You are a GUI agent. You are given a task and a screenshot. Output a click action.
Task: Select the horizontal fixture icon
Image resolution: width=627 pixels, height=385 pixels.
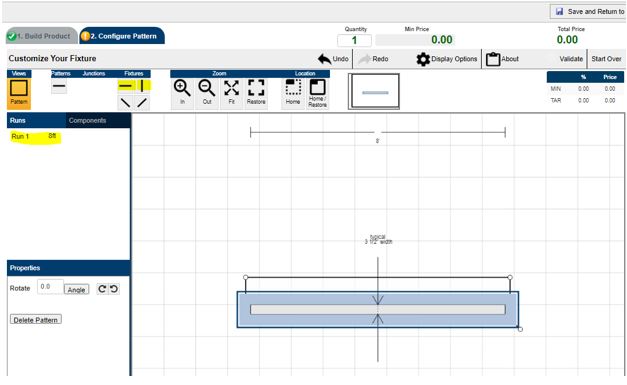(125, 86)
